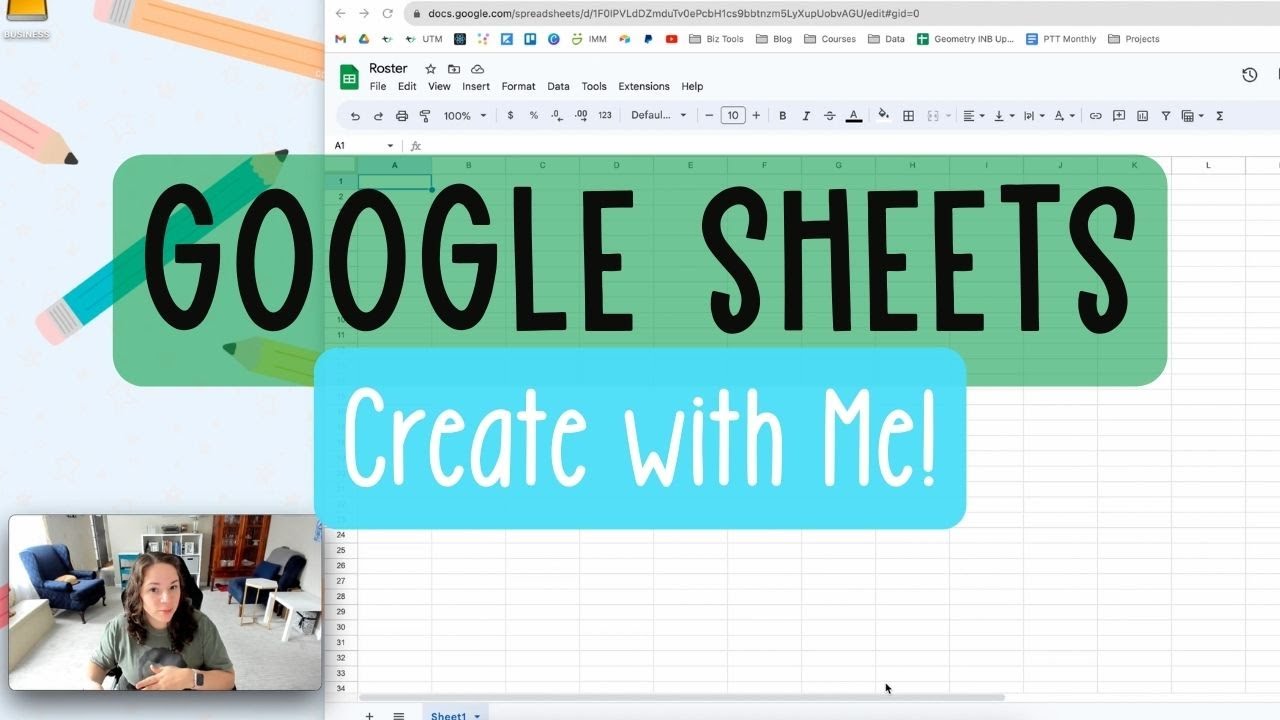Screen dimensions: 1280x720
Task: Star the Roster document
Action: (430, 69)
